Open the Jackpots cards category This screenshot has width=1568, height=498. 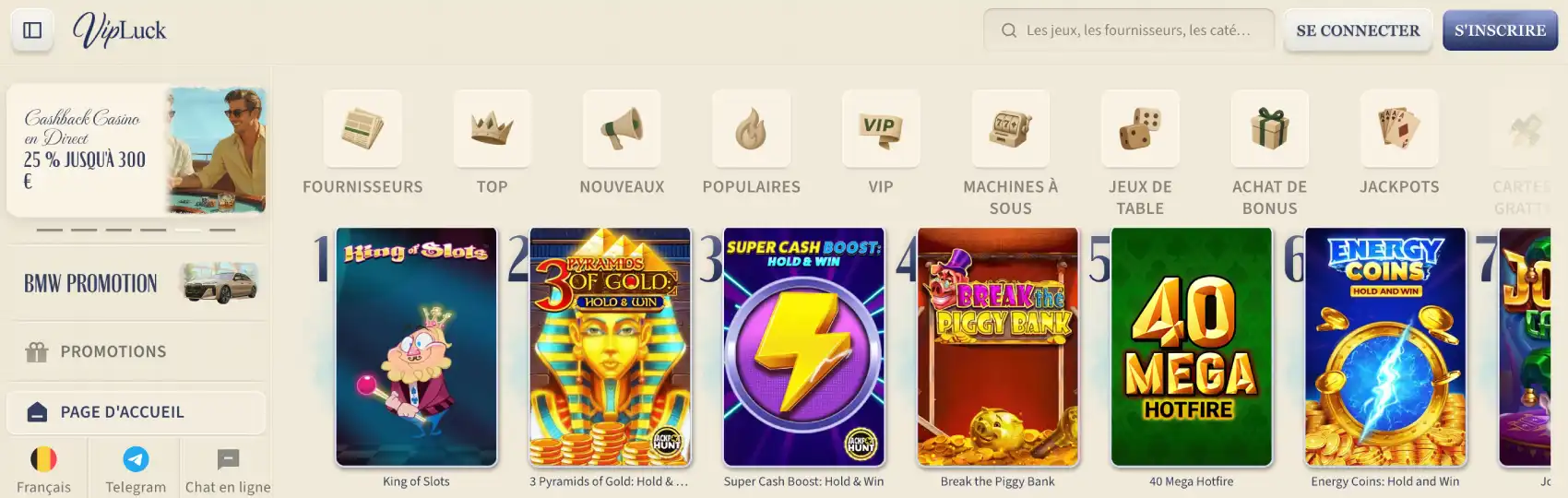(1399, 129)
